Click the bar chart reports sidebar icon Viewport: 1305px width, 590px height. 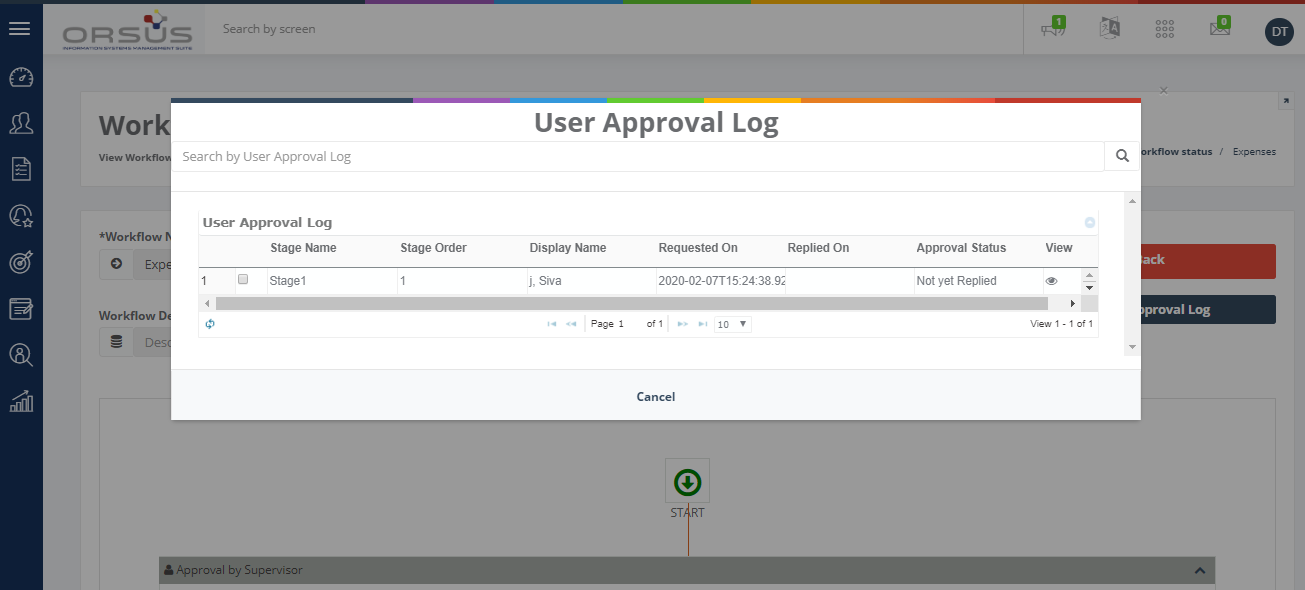(21, 401)
